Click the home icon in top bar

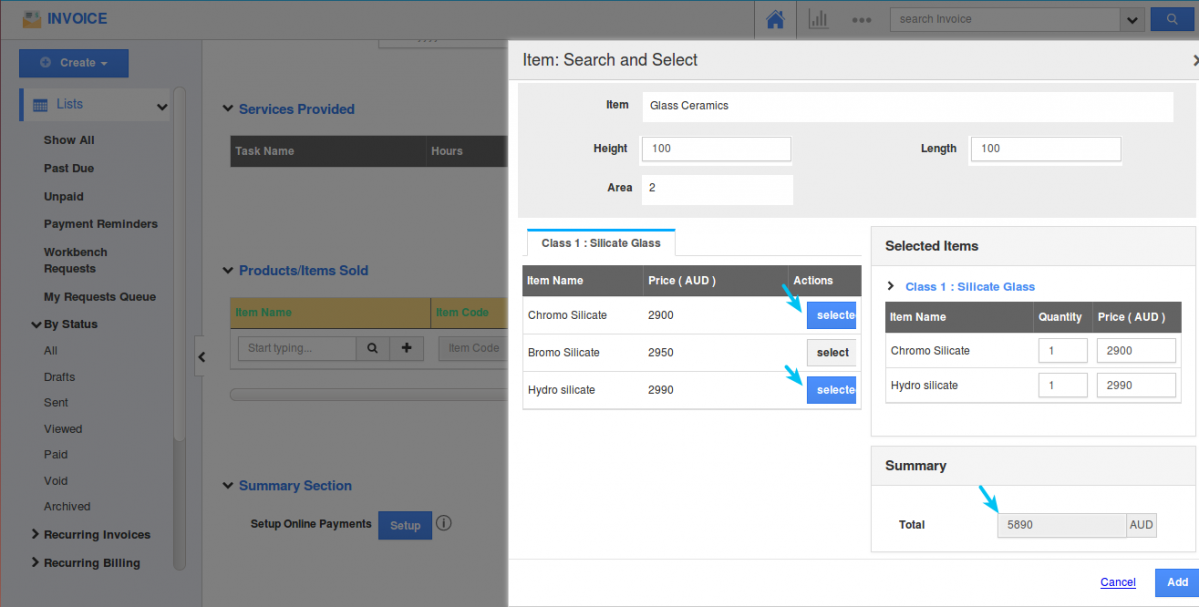(775, 19)
